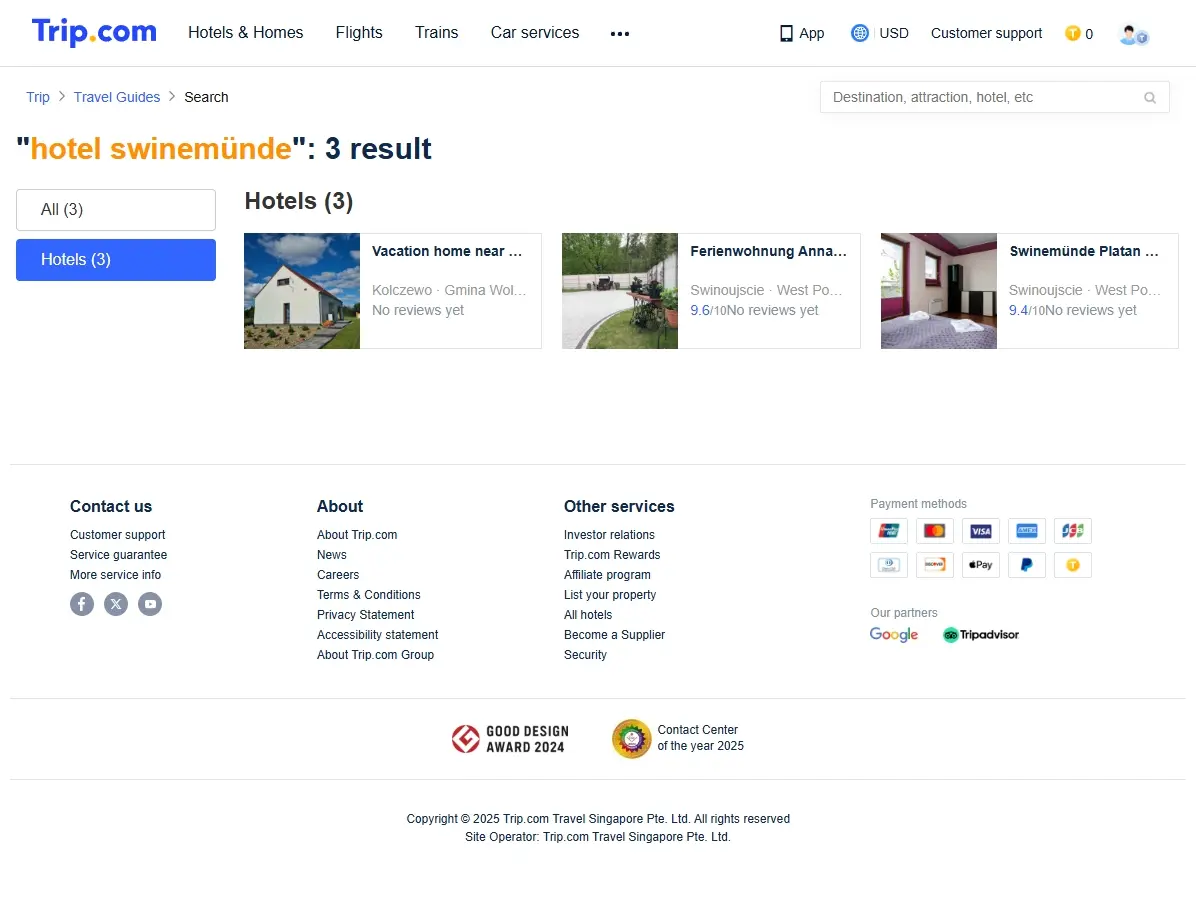Open Ferienwohnung Anna listing thumbnail
This screenshot has width=1196, height=921.
coord(619,291)
